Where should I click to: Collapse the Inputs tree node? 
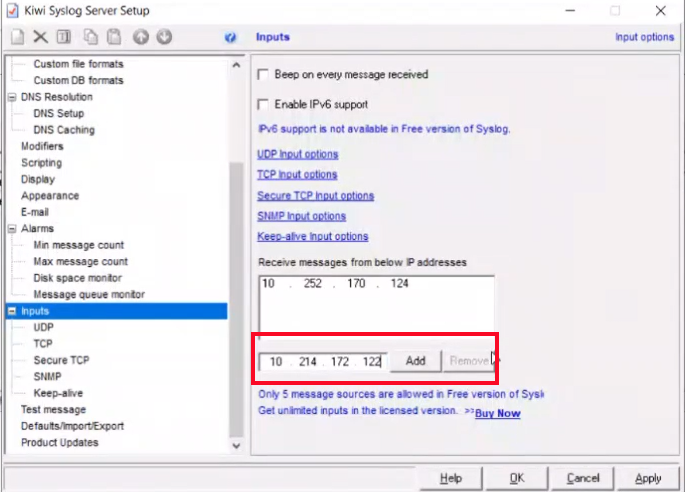[x=12, y=311]
